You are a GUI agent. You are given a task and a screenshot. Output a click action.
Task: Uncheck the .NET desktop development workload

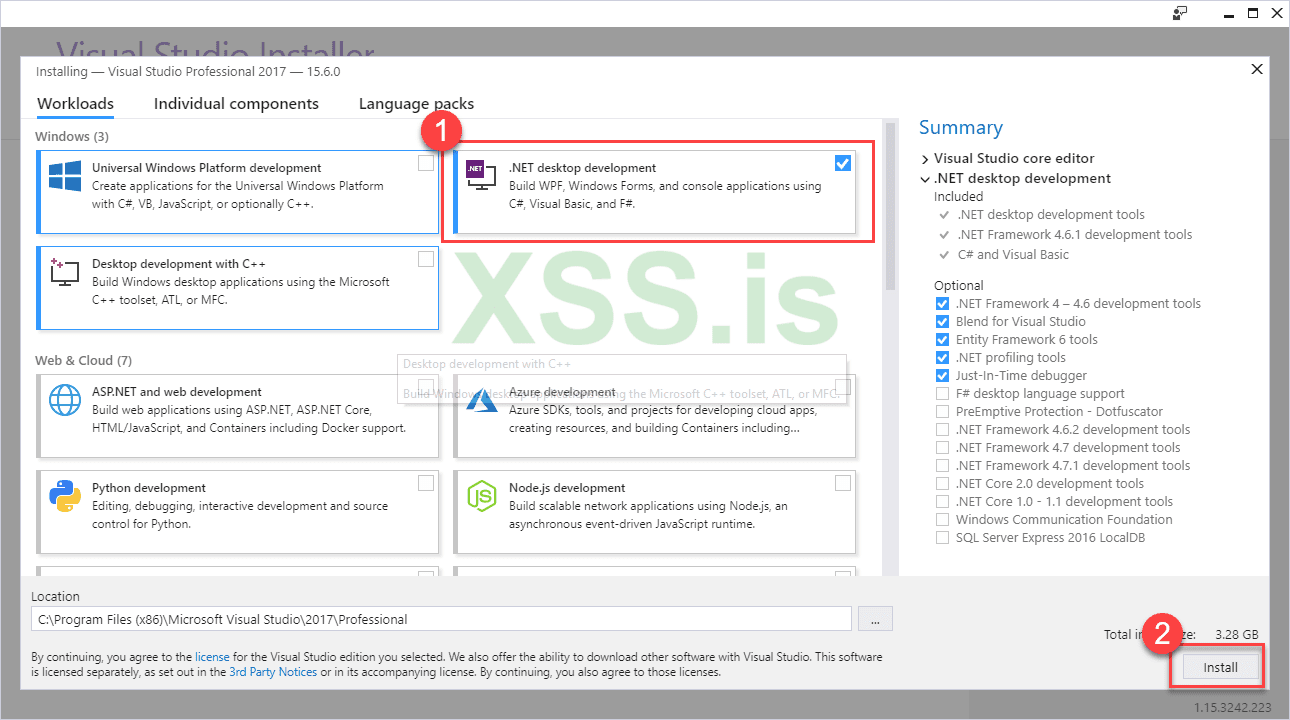[x=843, y=163]
